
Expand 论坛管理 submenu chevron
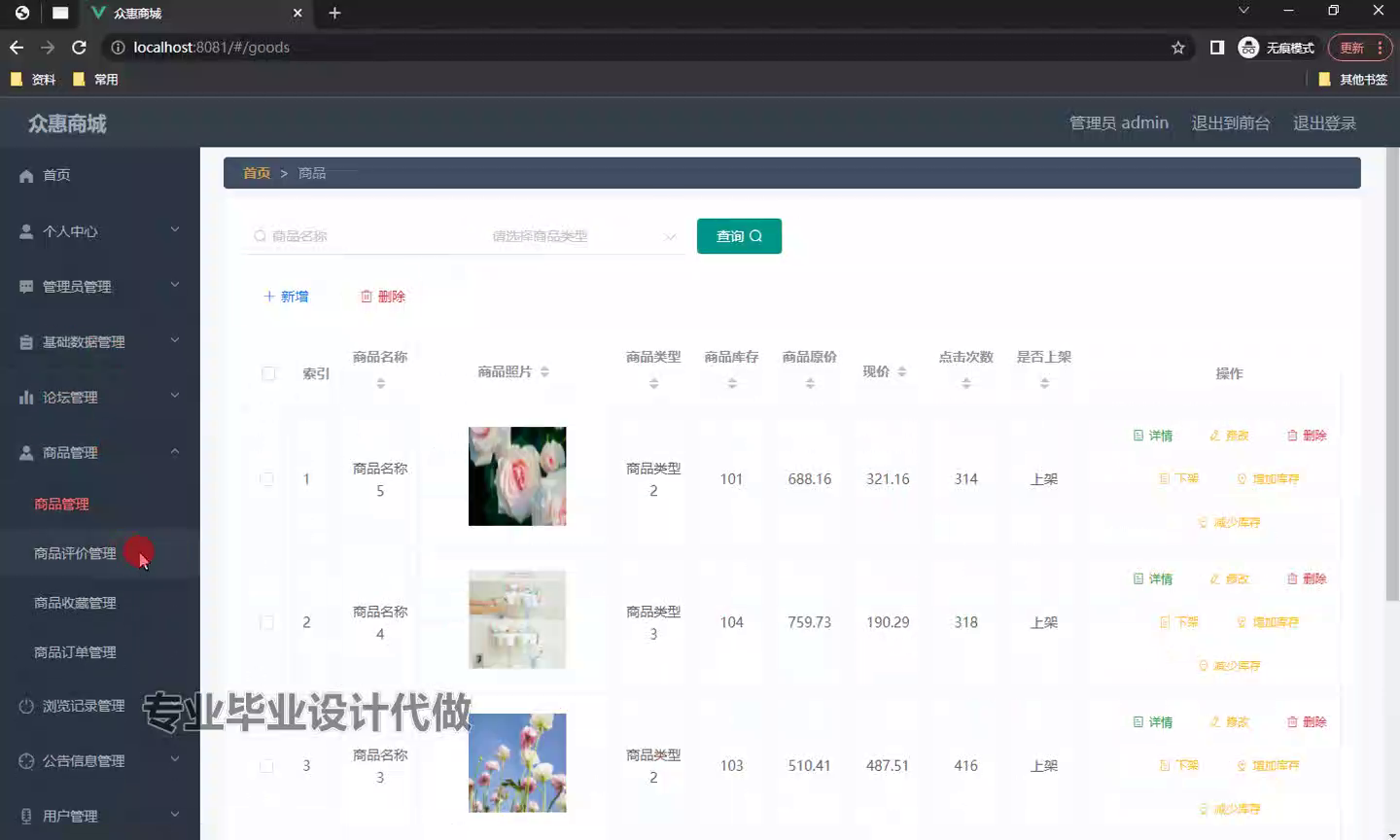coord(175,396)
